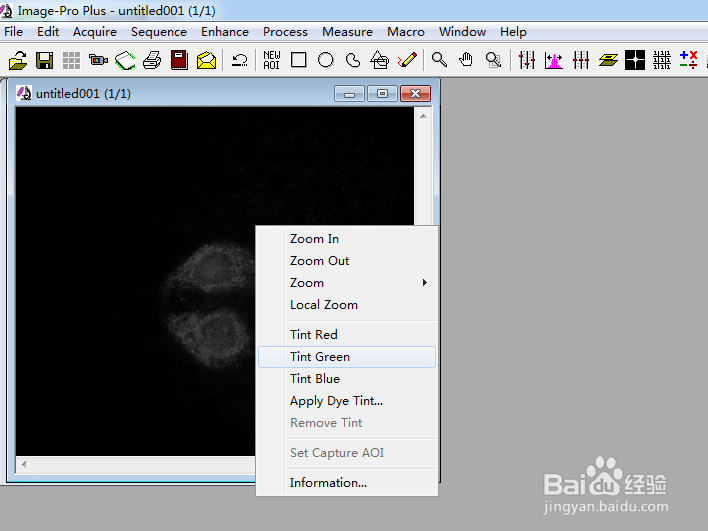
Task: Send image with the envelope icon
Action: 206,60
